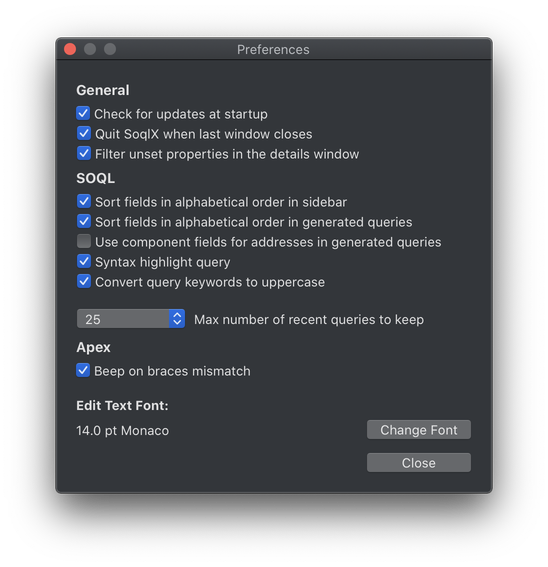Viewport: 548px width, 567px height.
Task: Click the Change Font button
Action: [x=419, y=430]
